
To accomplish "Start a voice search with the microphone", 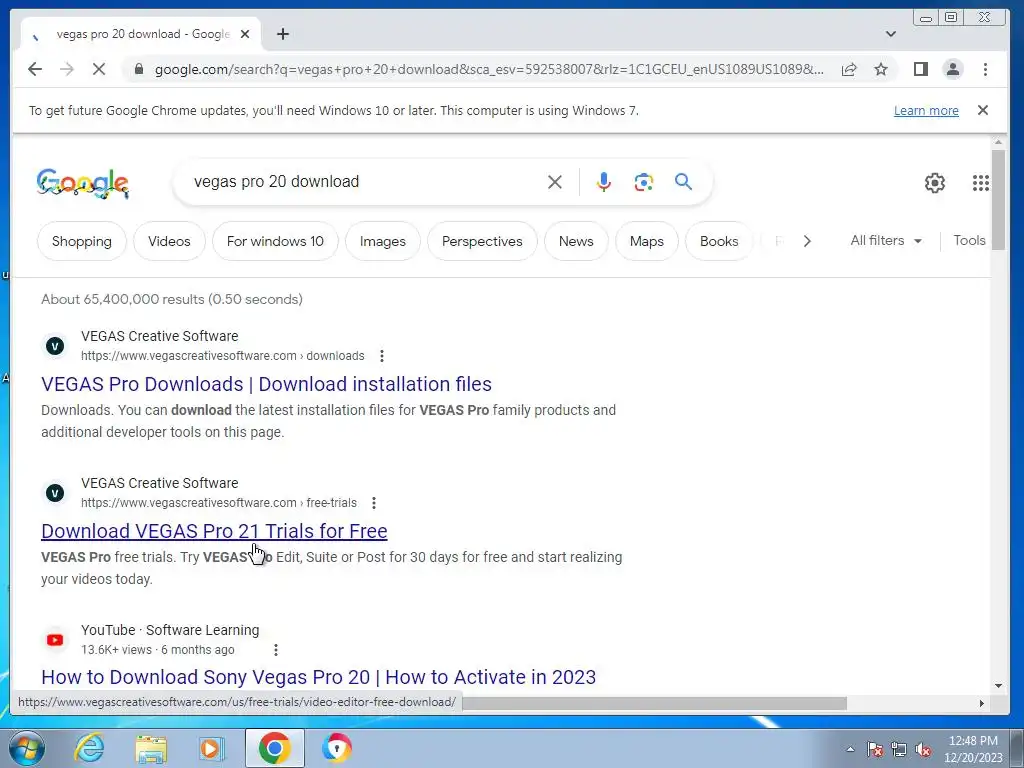I will click(603, 182).
